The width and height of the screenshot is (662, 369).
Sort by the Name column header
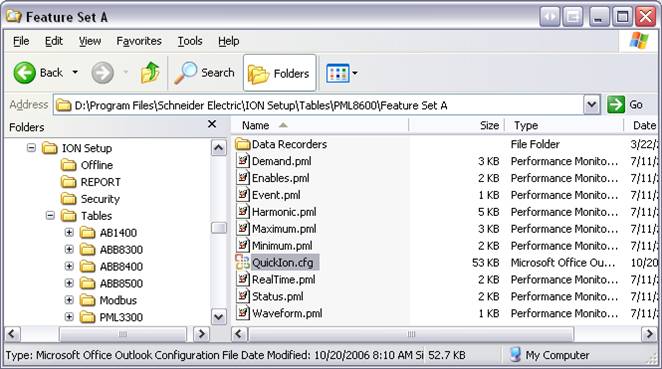pos(320,125)
